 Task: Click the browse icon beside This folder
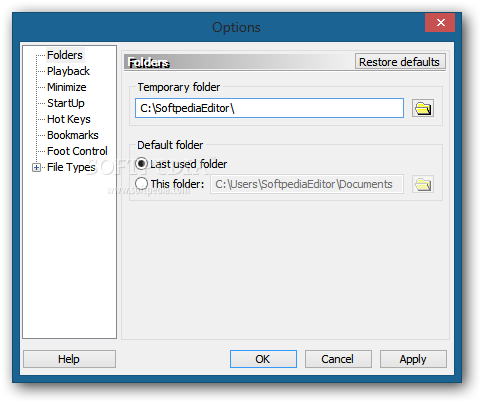pyautogui.click(x=423, y=184)
